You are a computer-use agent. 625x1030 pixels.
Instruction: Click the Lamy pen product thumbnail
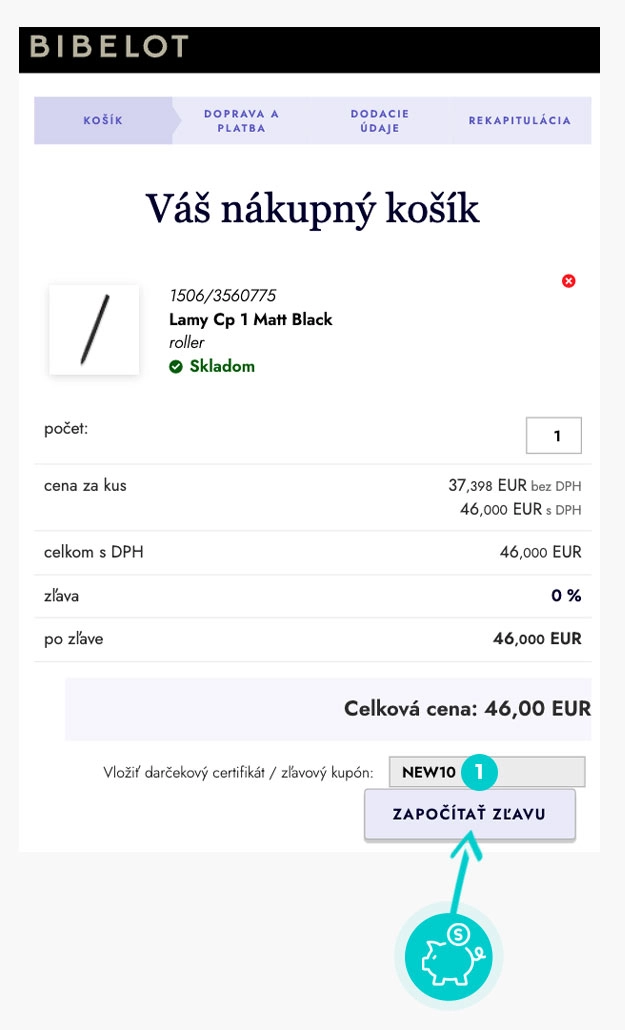95,330
